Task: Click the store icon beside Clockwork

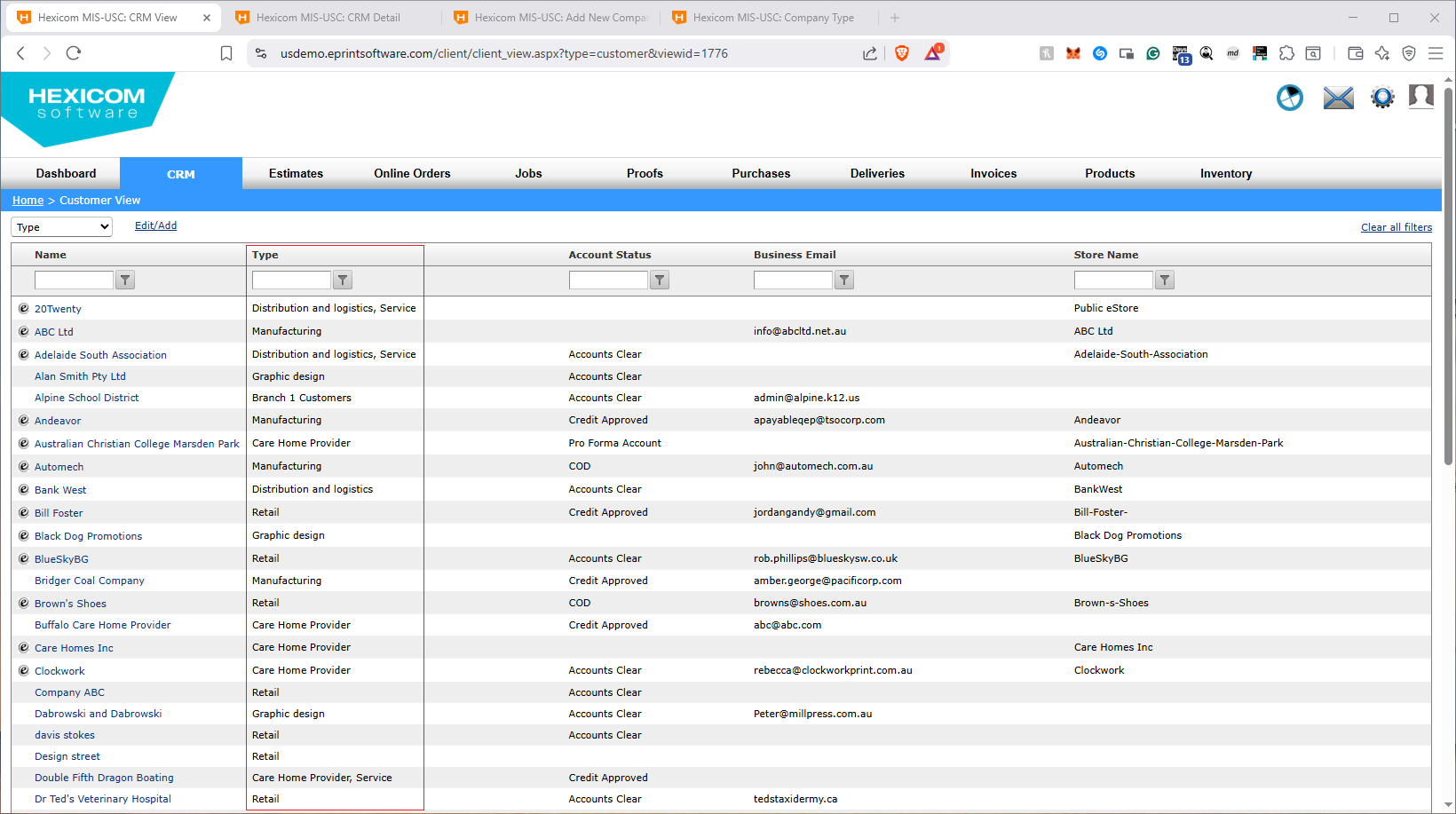Action: 24,670
